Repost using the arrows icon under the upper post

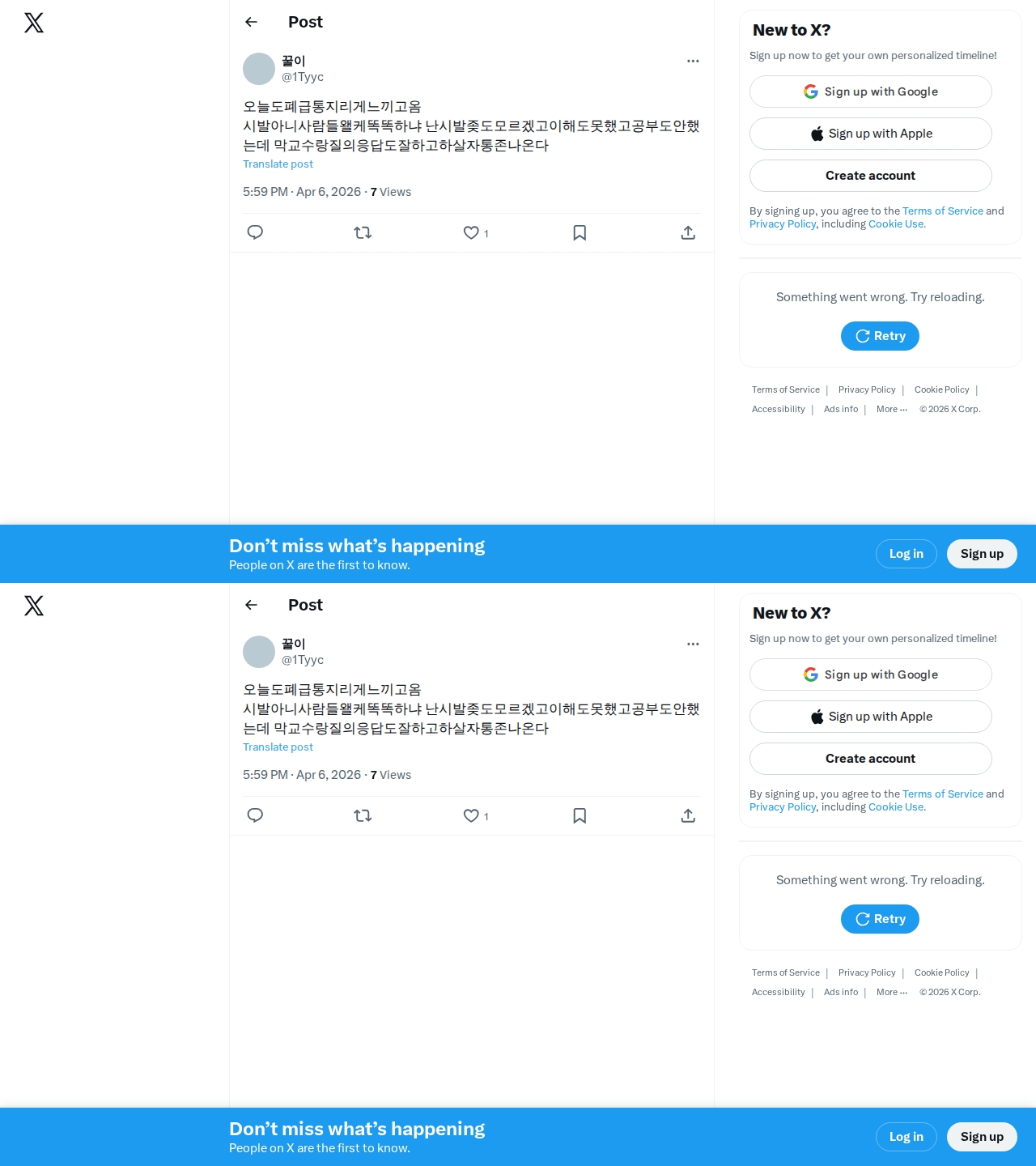pyautogui.click(x=363, y=232)
